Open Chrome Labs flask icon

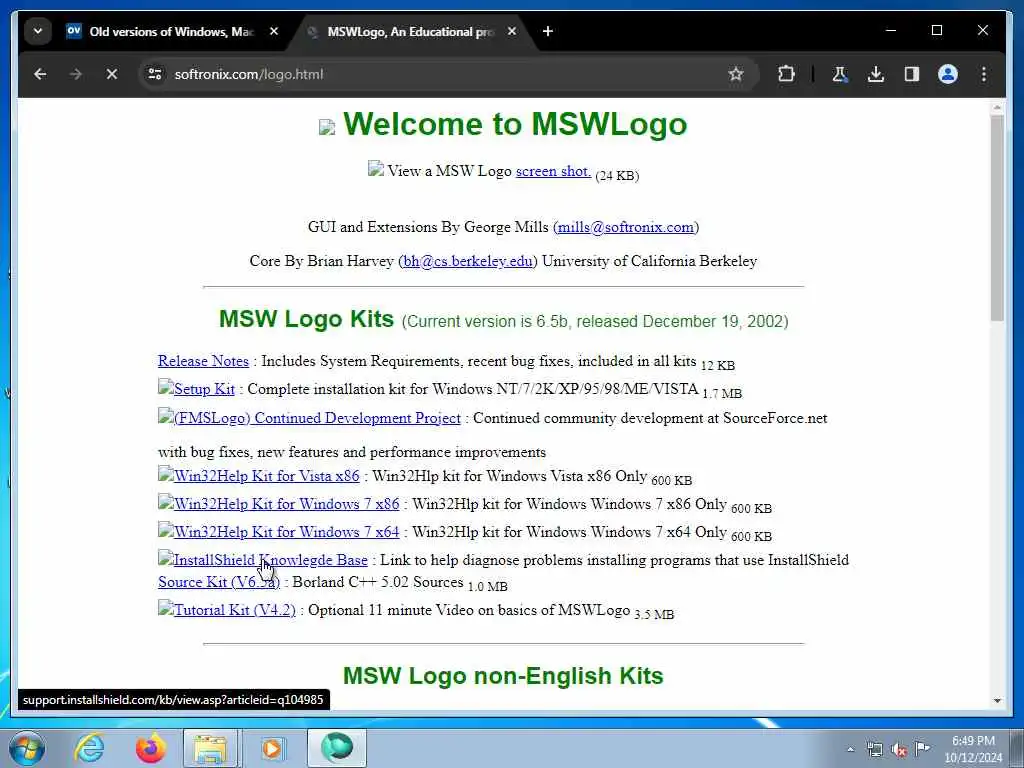coord(840,74)
